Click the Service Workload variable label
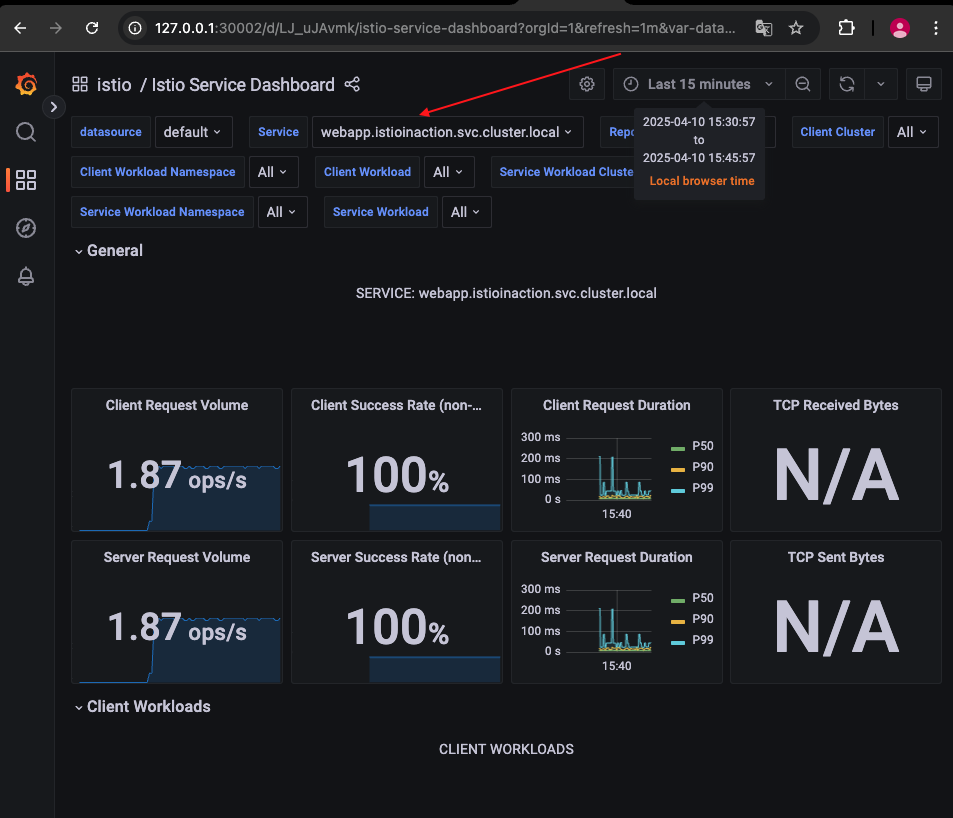This screenshot has width=953, height=818. coord(380,212)
